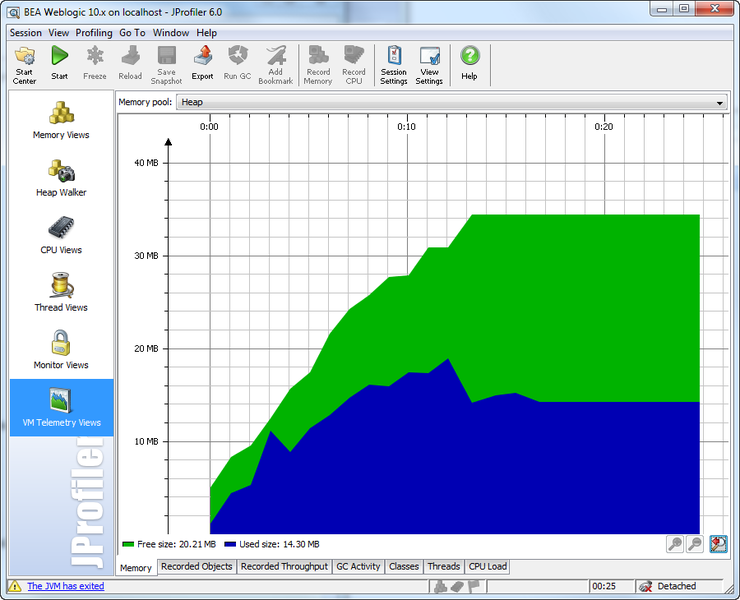
Task: Click the 20 MB axis label
Action: [146, 349]
